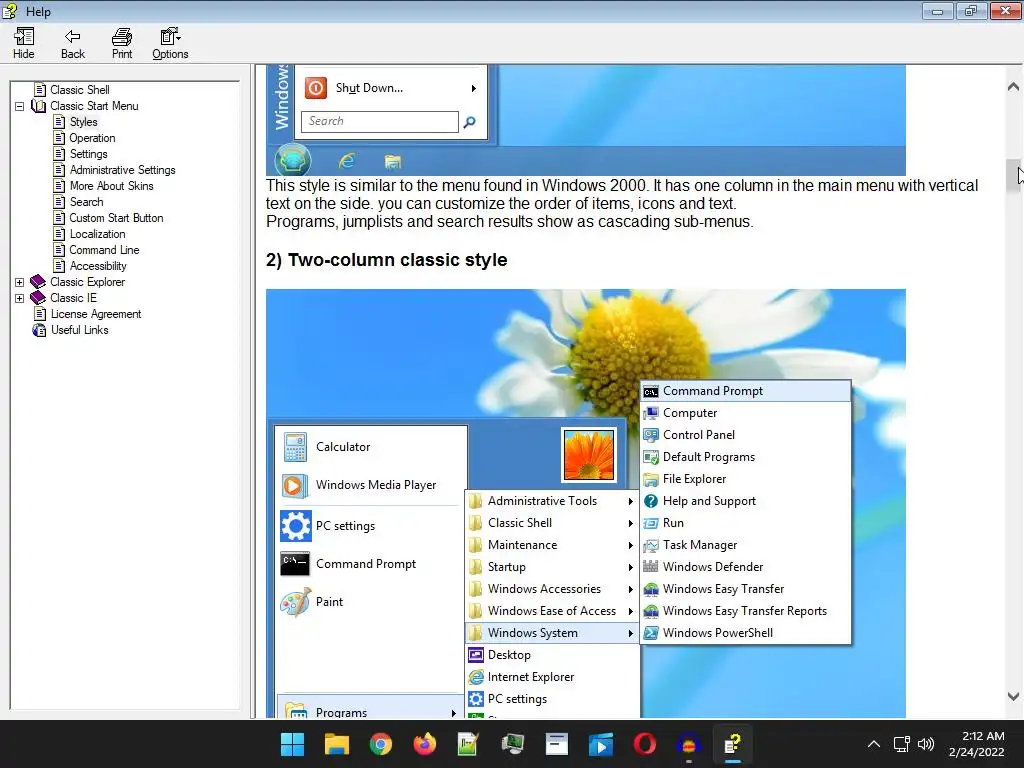Open the Command Line topic
Image resolution: width=1024 pixels, height=768 pixels.
coord(104,249)
